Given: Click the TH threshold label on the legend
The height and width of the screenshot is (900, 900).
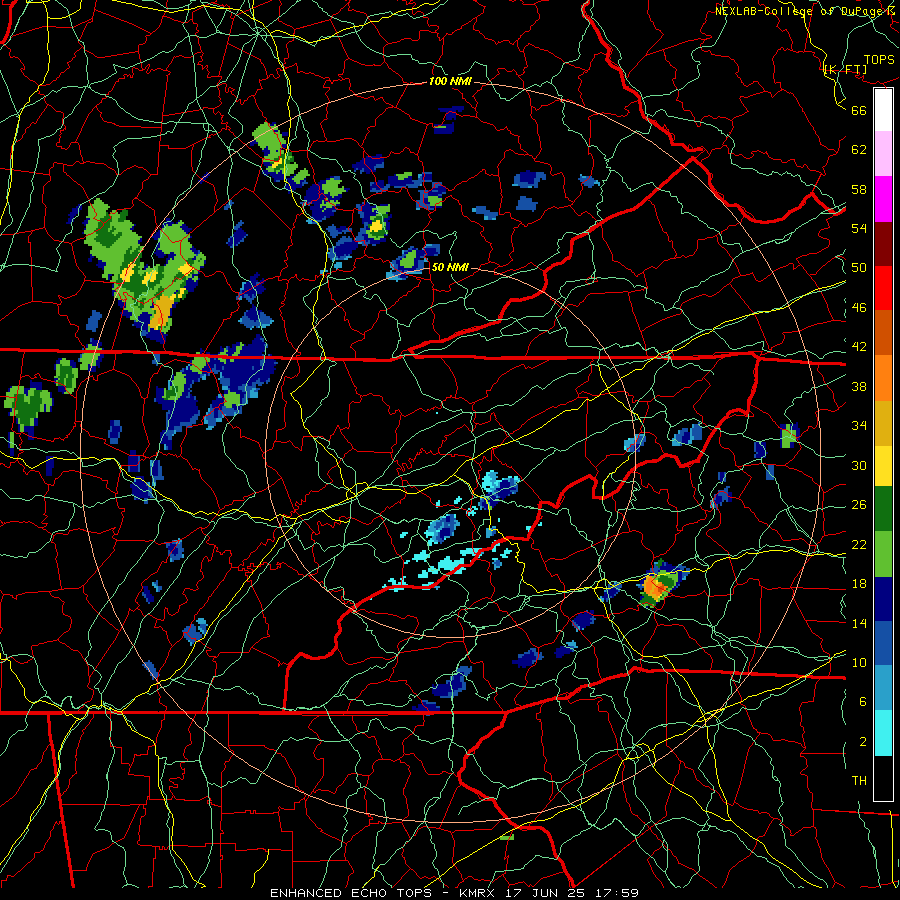Looking at the screenshot, I should (859, 781).
